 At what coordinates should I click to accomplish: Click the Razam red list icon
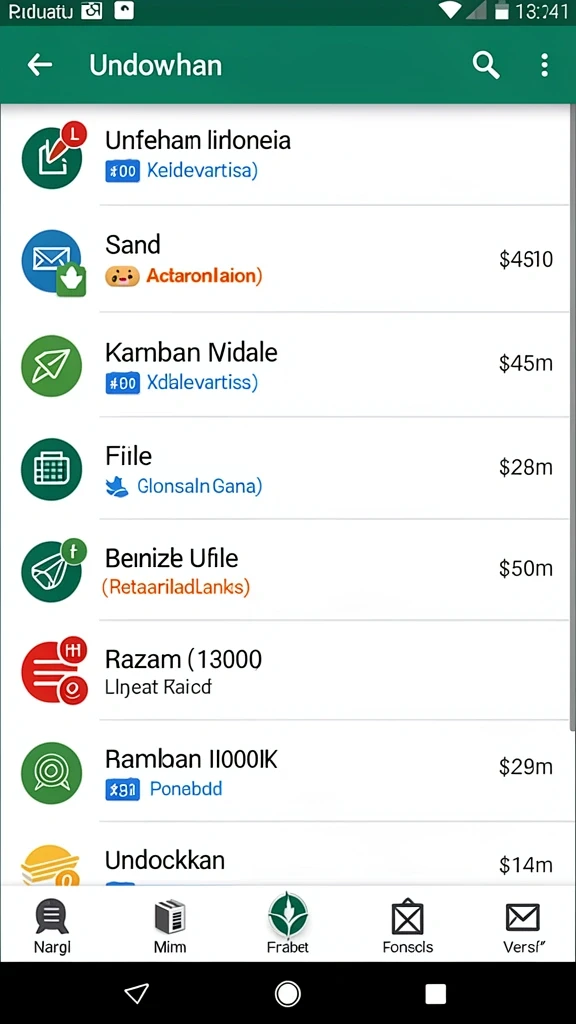54,671
